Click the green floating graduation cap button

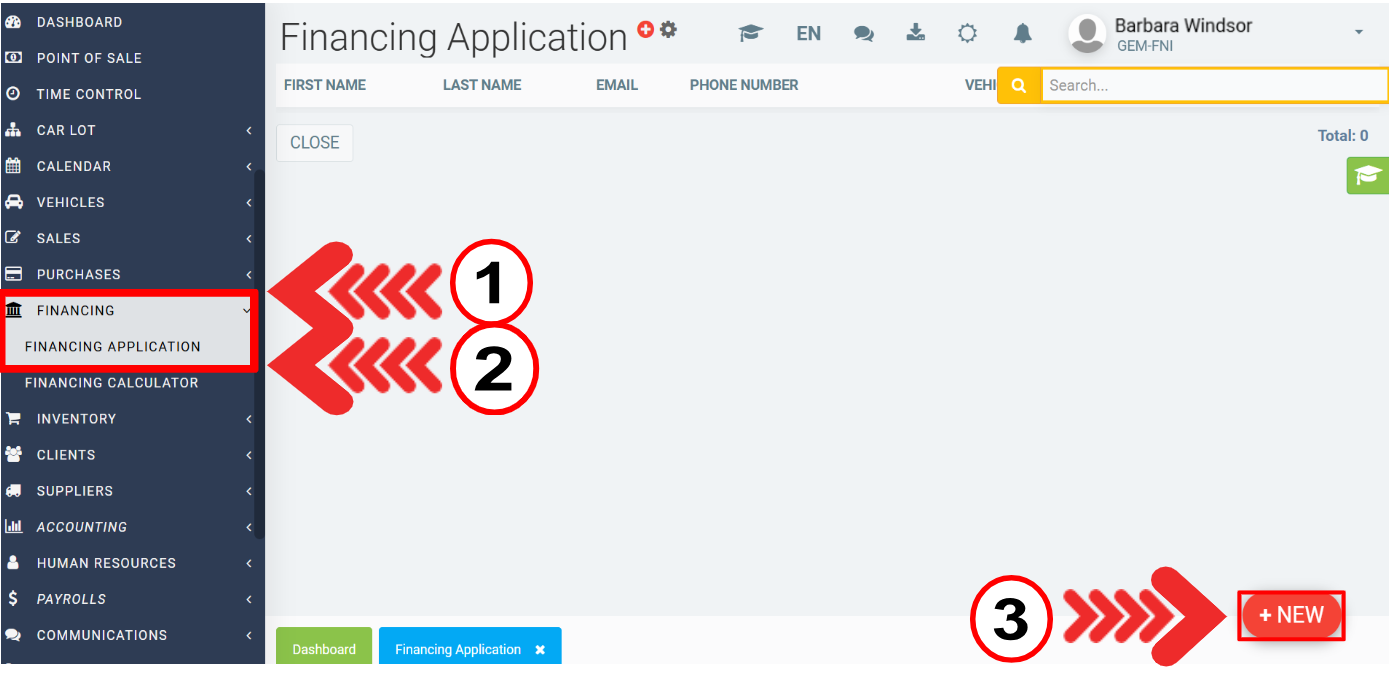pos(1366,176)
